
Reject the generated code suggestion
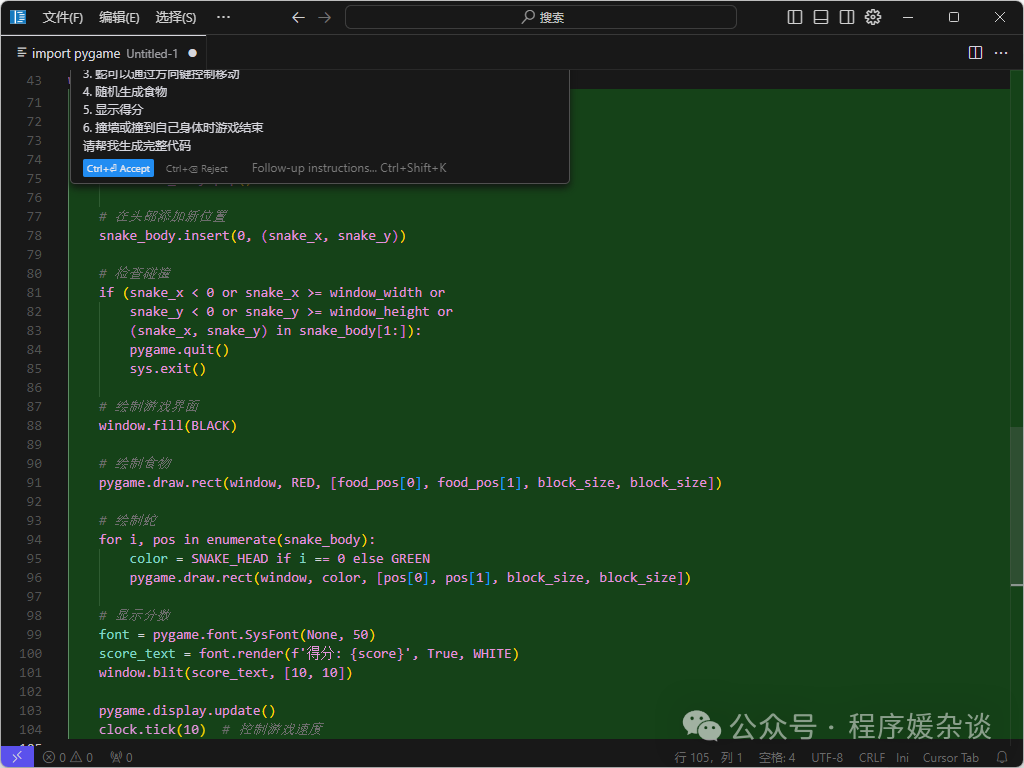coord(197,169)
